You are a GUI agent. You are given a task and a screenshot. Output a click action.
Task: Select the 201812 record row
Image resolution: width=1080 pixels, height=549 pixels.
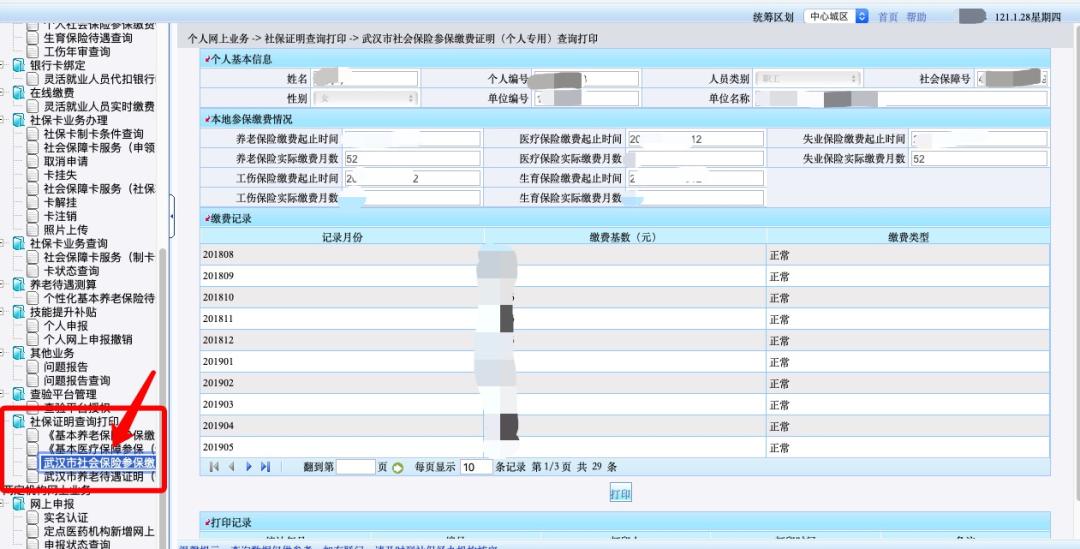(x=625, y=340)
